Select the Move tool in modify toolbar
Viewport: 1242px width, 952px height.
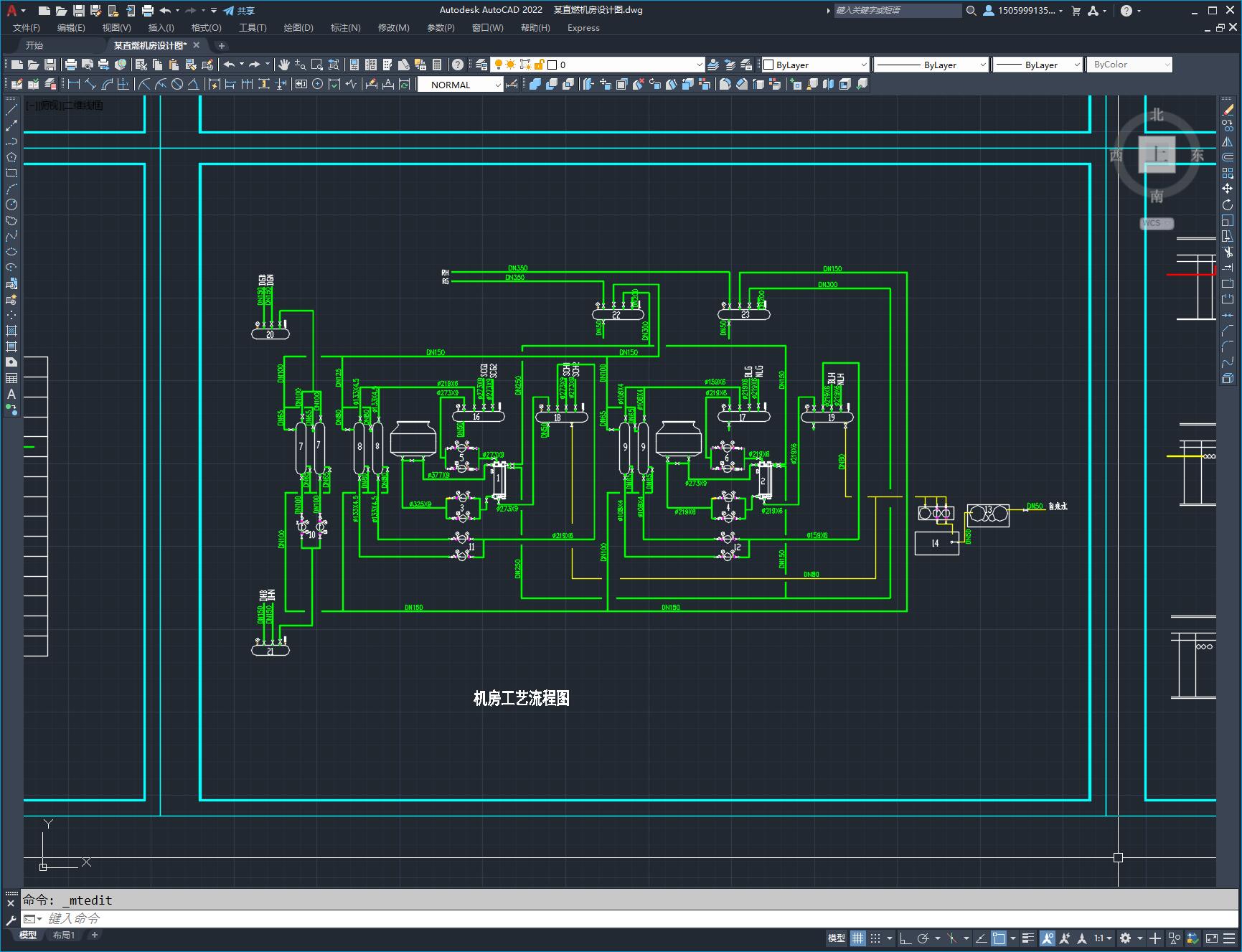[x=1228, y=189]
